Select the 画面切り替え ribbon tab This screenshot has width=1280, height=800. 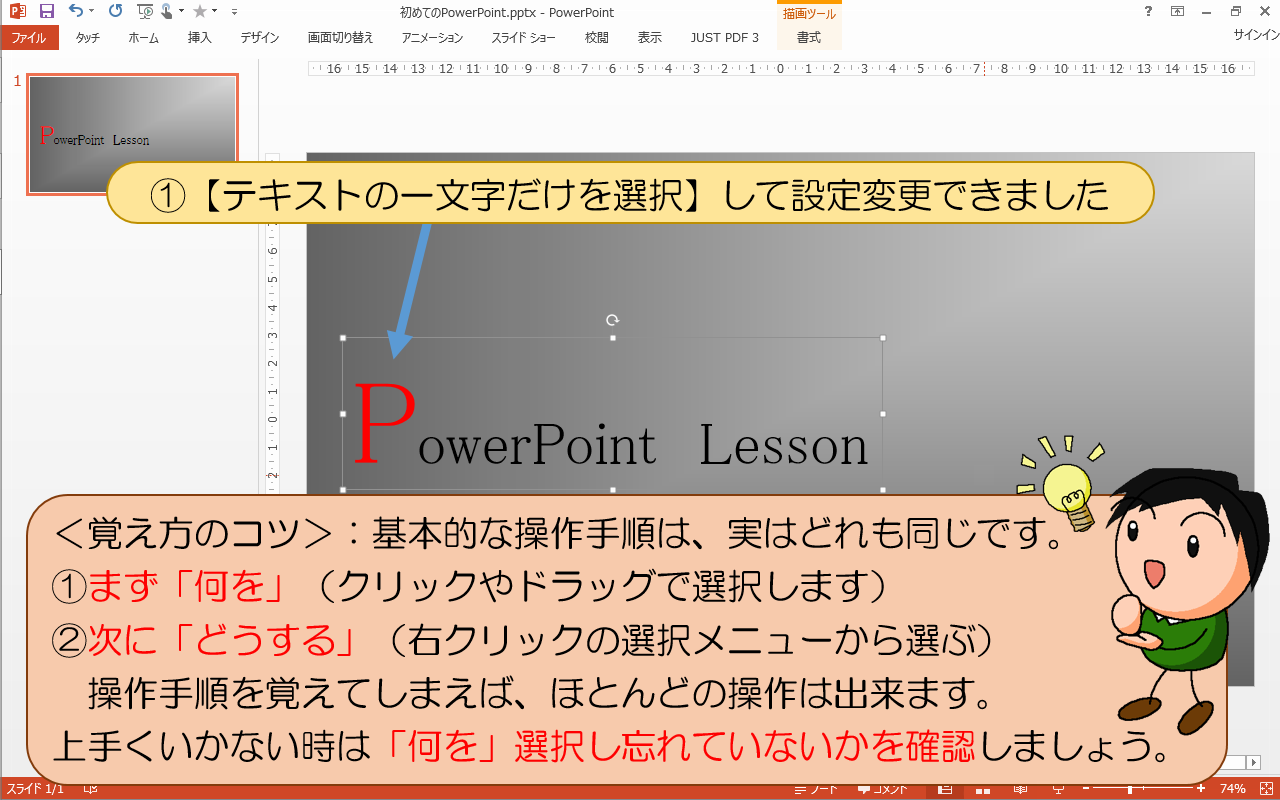tap(341, 38)
